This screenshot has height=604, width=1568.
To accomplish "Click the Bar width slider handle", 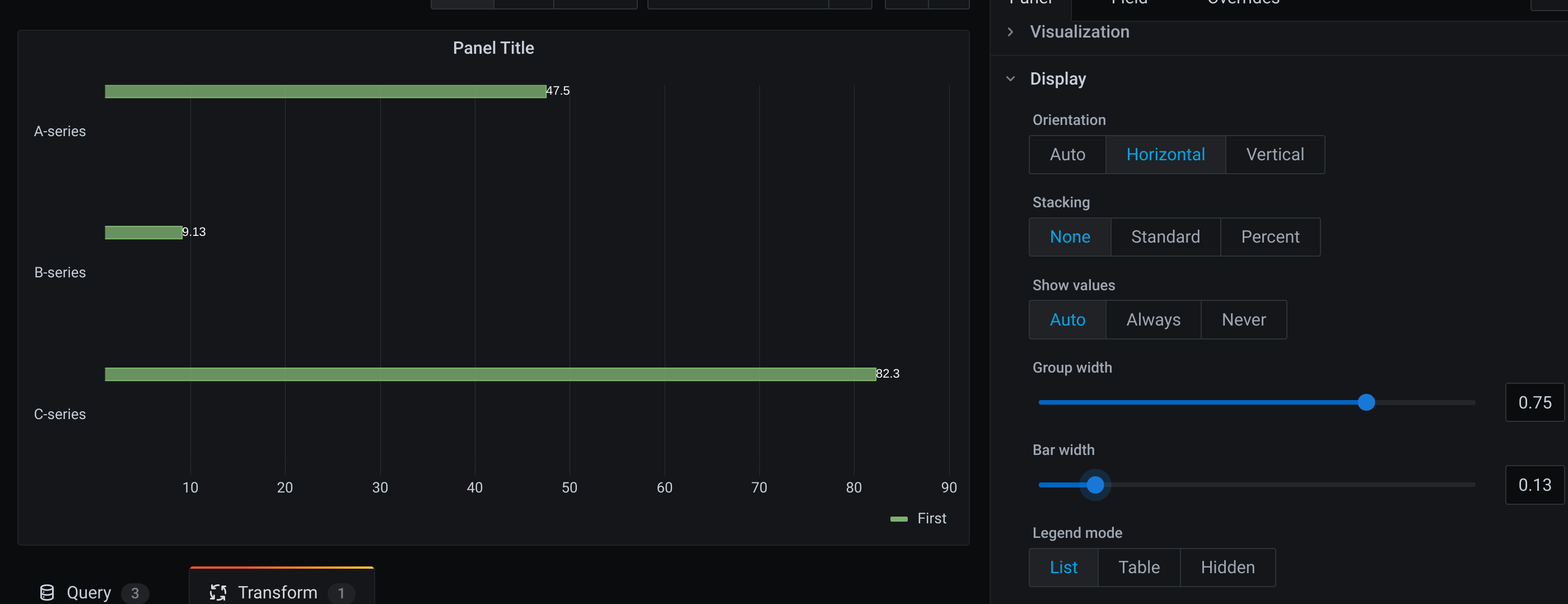I will click(1095, 485).
